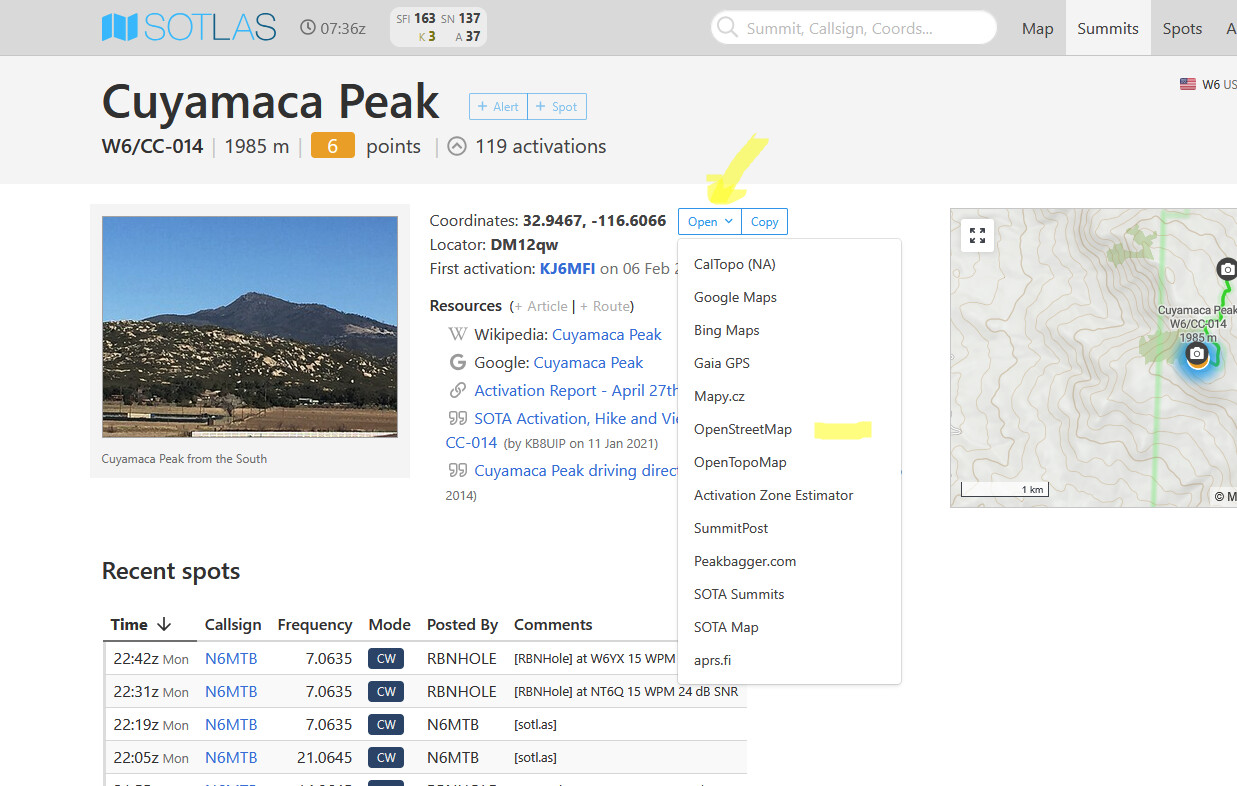1237x786 pixels.
Task: Open Activation Report - April 27th link
Action: point(576,390)
